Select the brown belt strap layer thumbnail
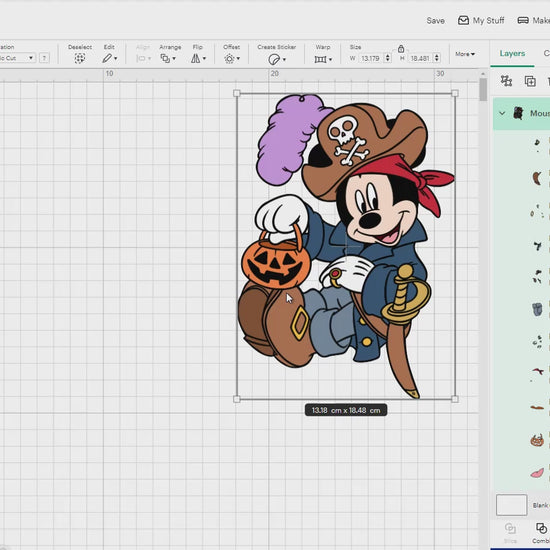The image size is (550, 550). click(537, 408)
